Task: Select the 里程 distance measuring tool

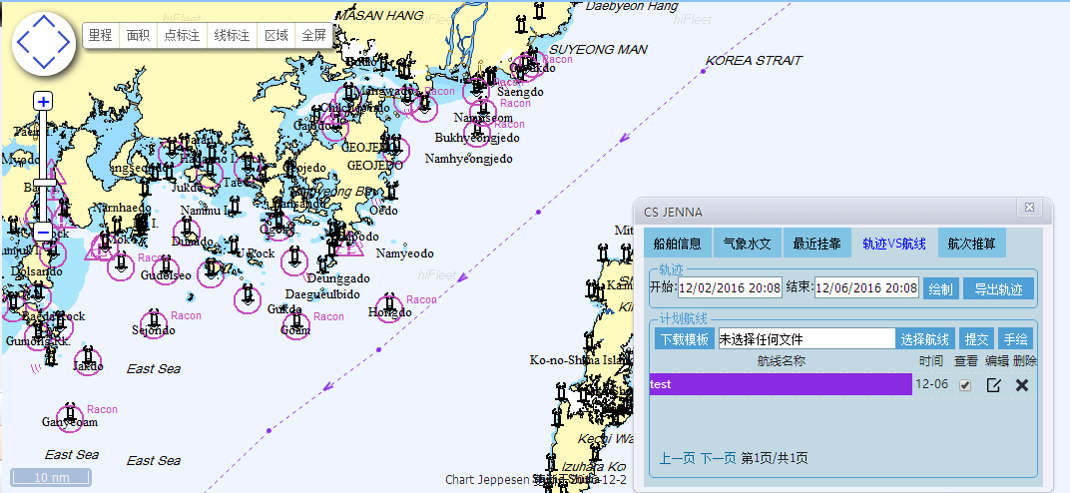Action: click(x=100, y=36)
